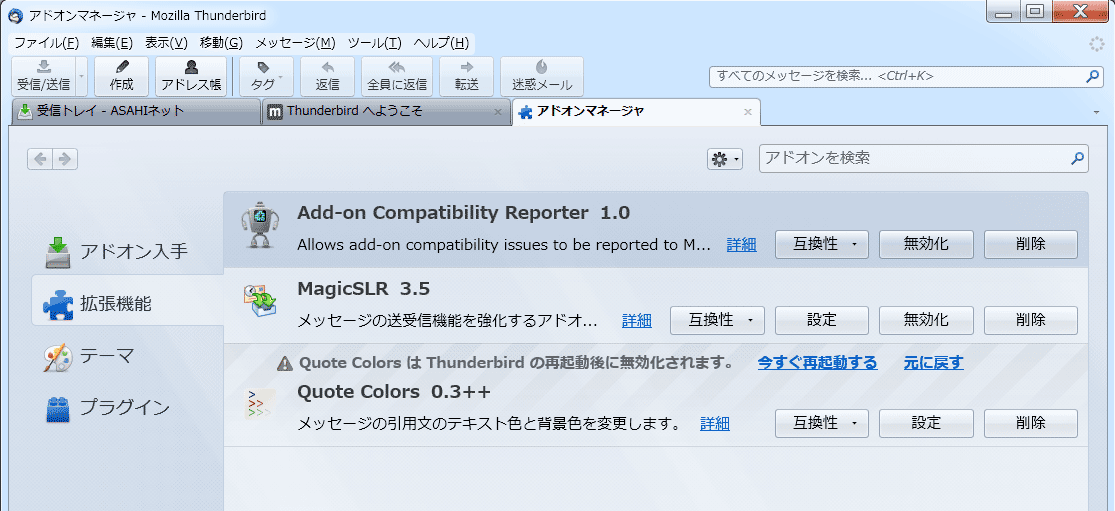This screenshot has width=1115, height=511.
Task: Open the 編集(E) menu
Action: (x=112, y=43)
